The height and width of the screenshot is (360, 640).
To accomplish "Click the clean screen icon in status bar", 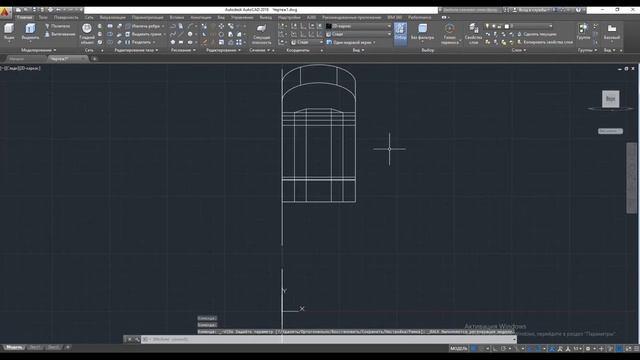I will pos(628,349).
